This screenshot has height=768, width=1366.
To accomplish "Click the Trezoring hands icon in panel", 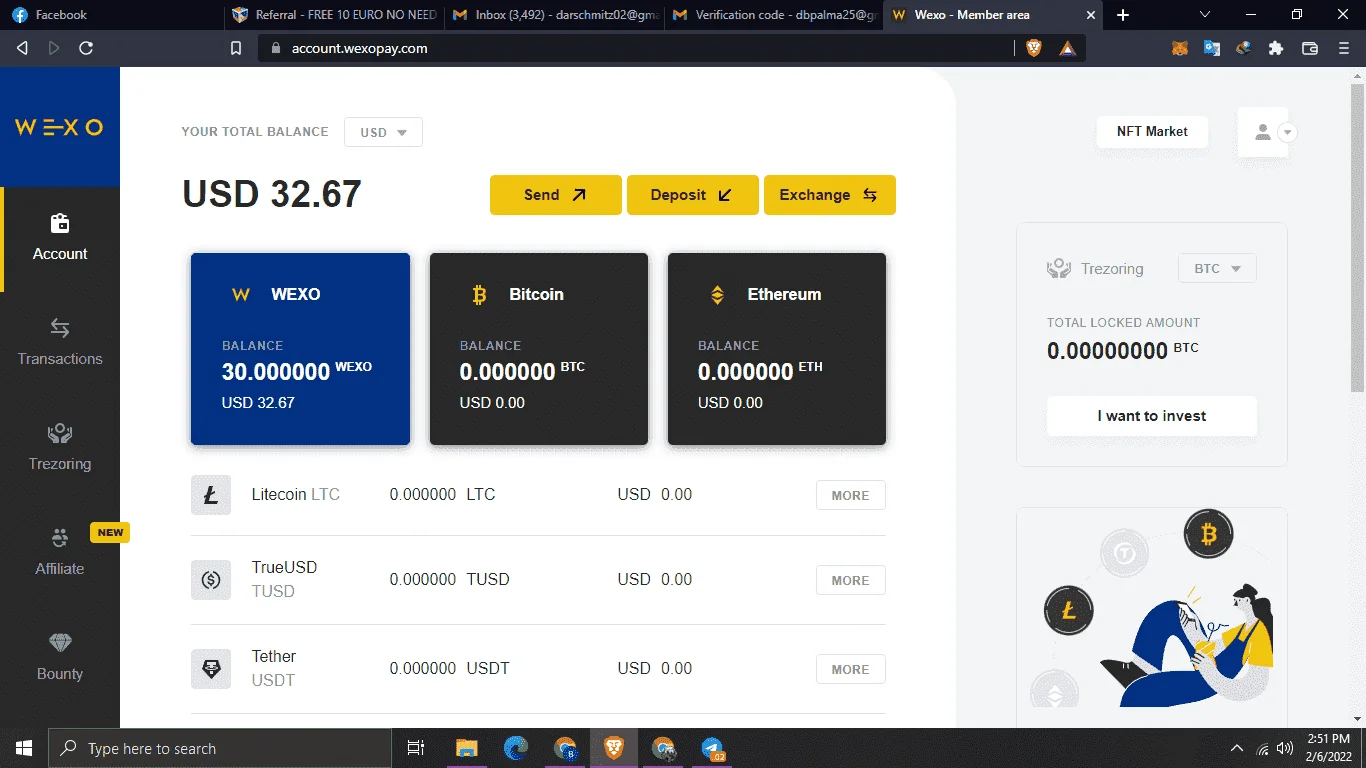I will tap(1059, 269).
